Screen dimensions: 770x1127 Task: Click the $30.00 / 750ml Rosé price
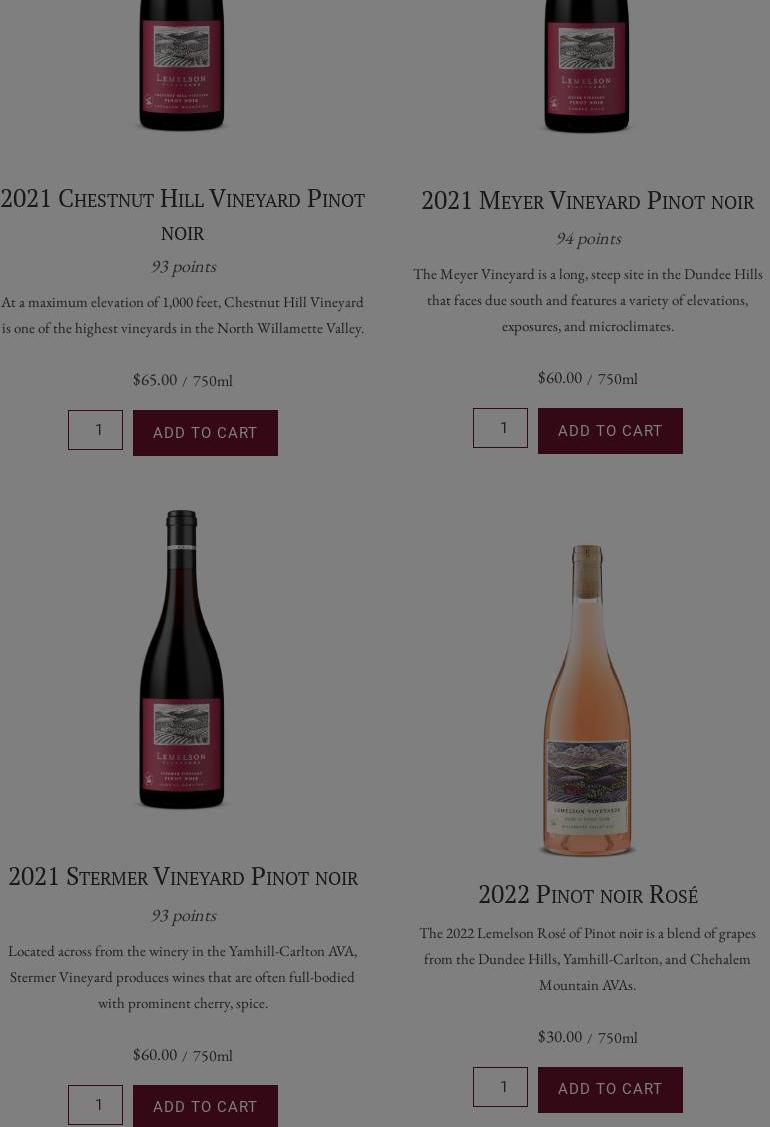pyautogui.click(x=587, y=1037)
